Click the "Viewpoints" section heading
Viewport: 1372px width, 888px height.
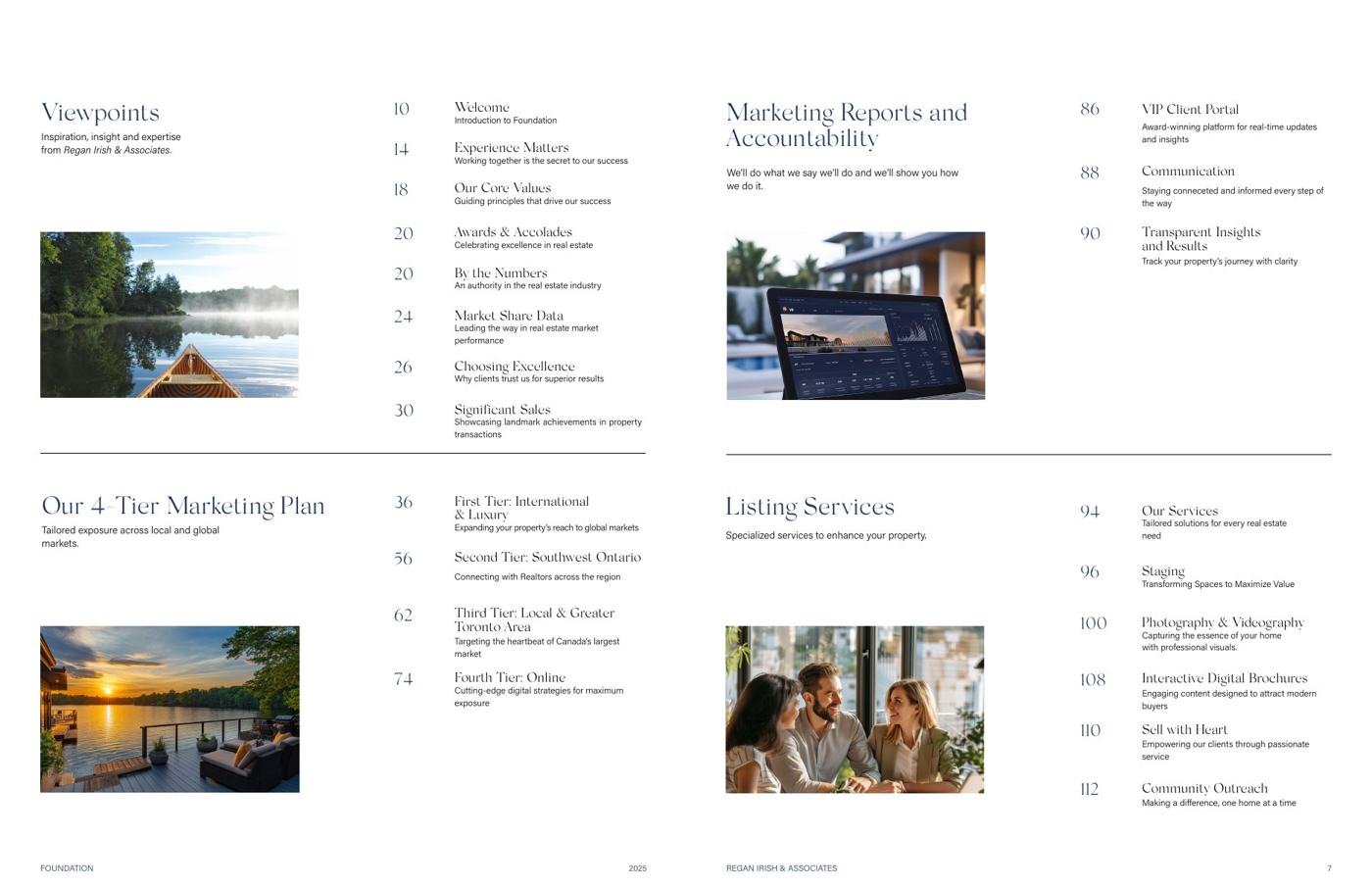100,113
